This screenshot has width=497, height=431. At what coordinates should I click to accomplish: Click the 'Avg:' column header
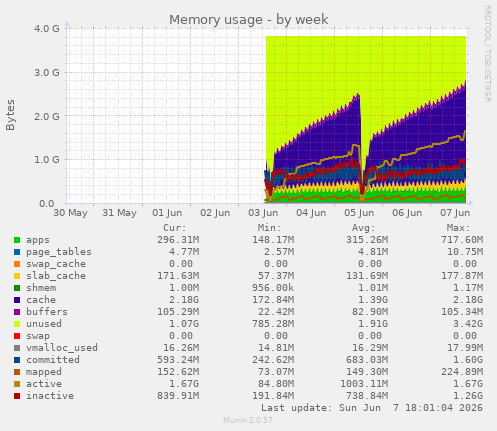click(364, 228)
